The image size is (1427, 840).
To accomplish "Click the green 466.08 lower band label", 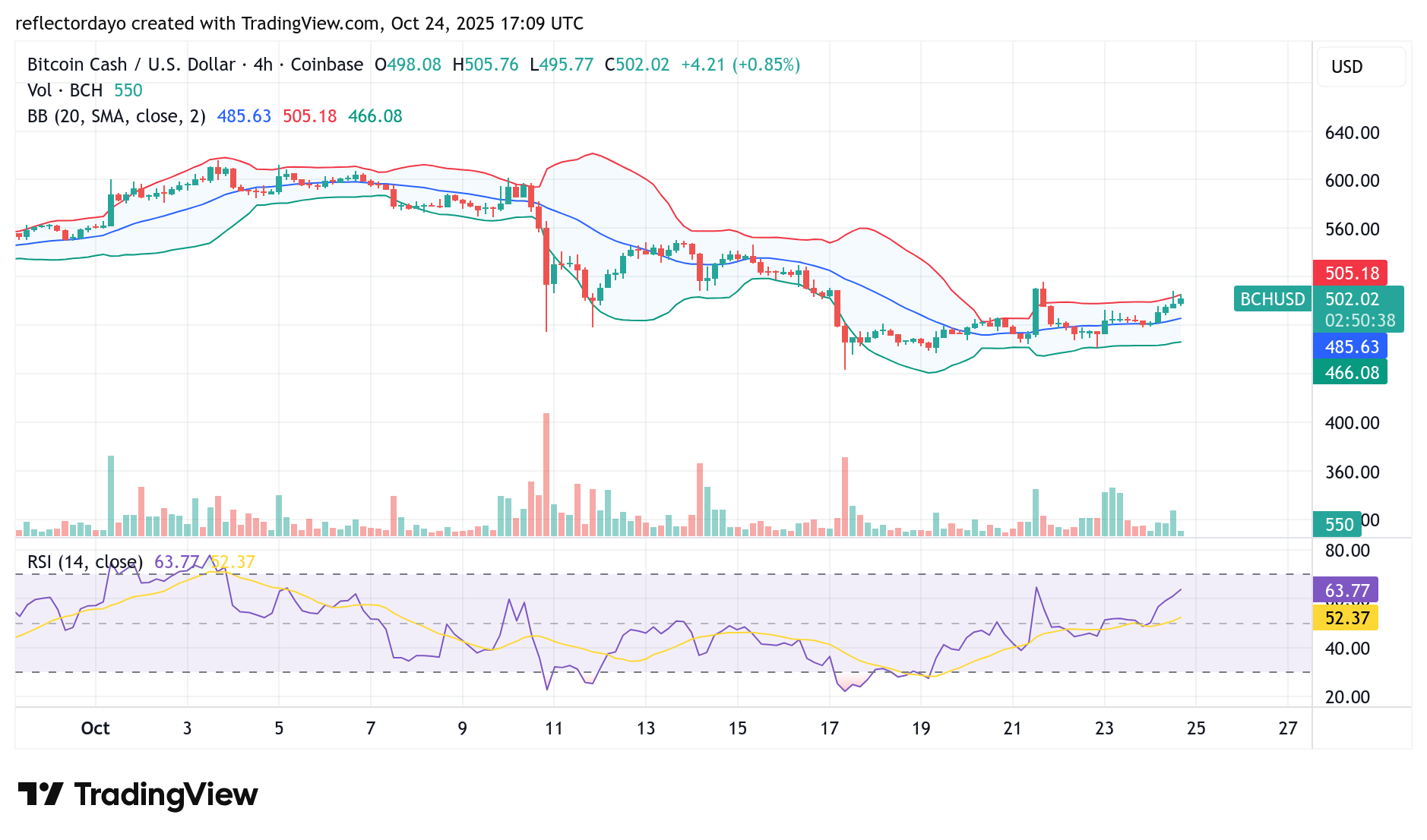I will coord(1350,373).
